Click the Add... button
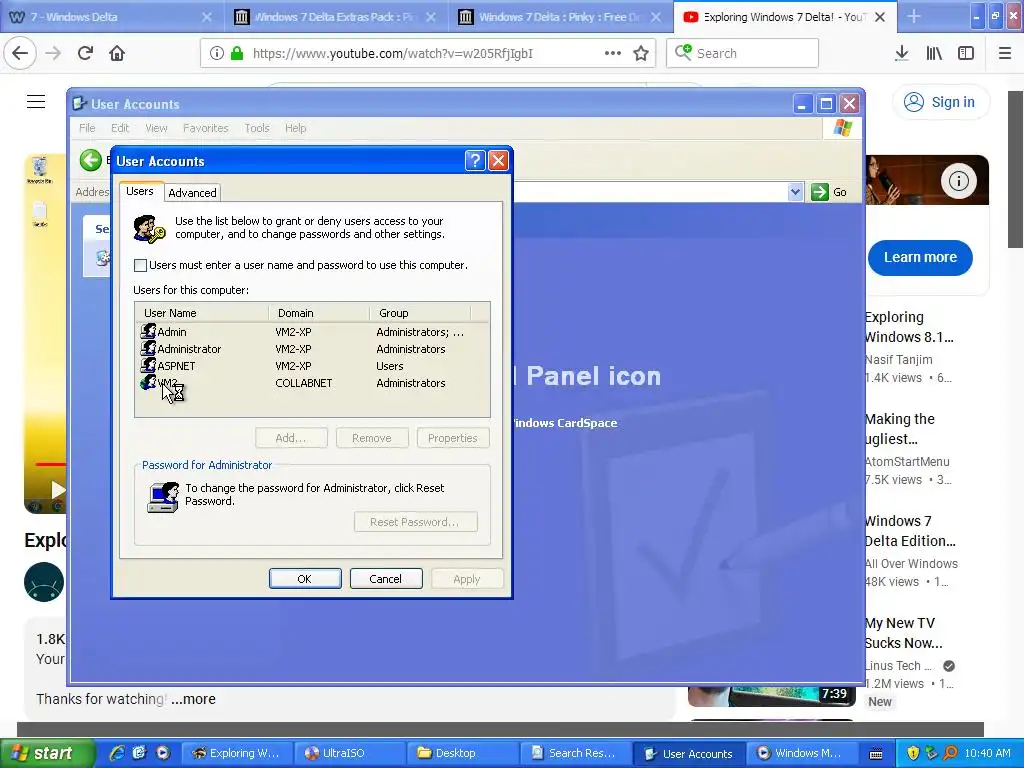This screenshot has width=1024, height=768. [x=291, y=438]
